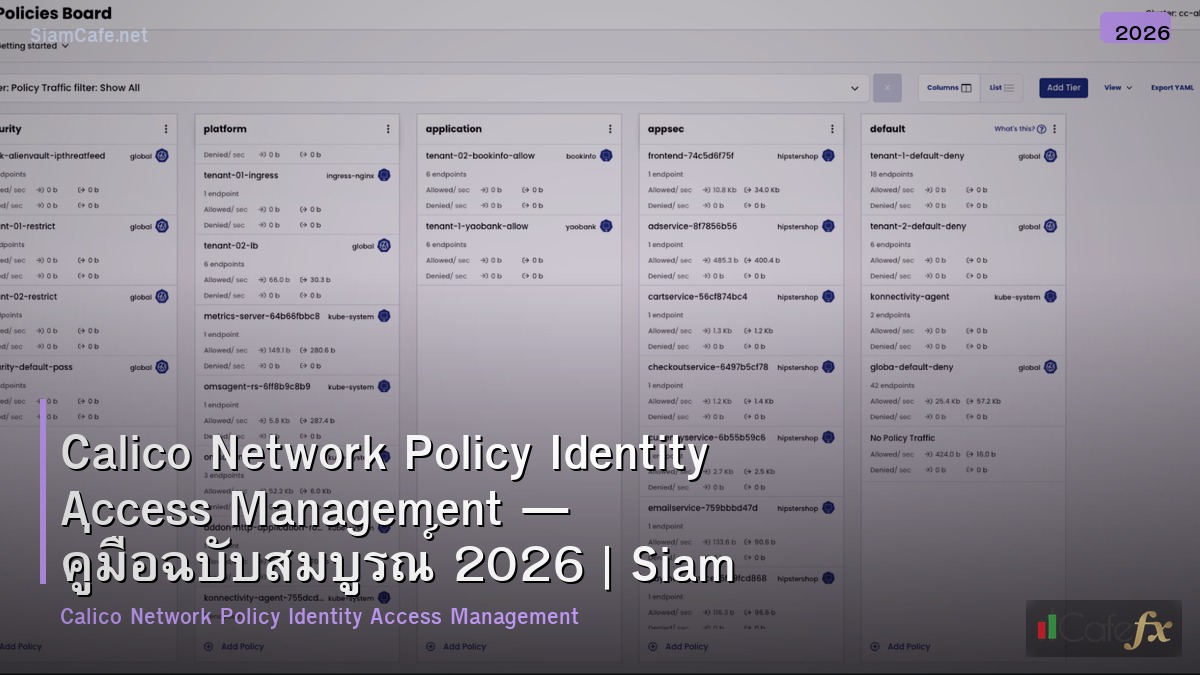
Task: Click the global icon on globa-default-deny
Action: [1049, 367]
